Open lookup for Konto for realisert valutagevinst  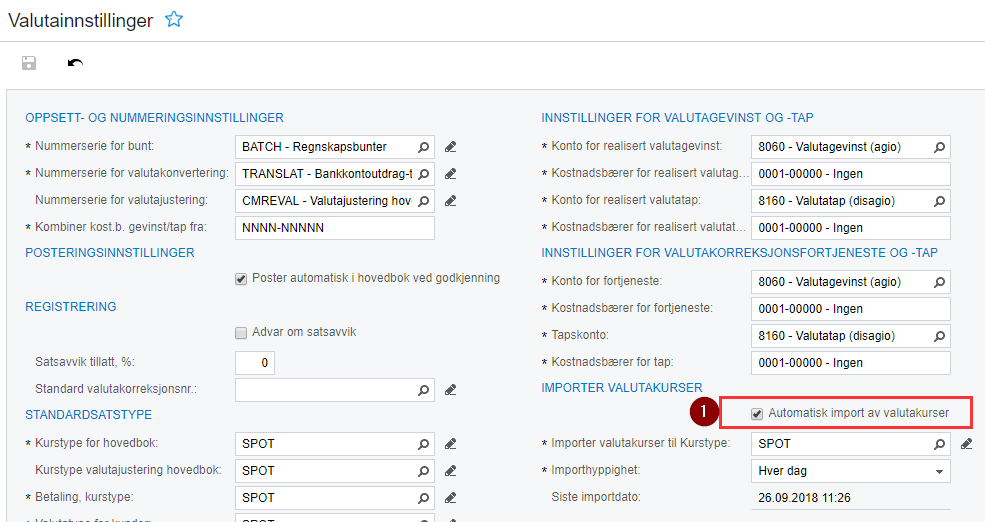point(940,147)
